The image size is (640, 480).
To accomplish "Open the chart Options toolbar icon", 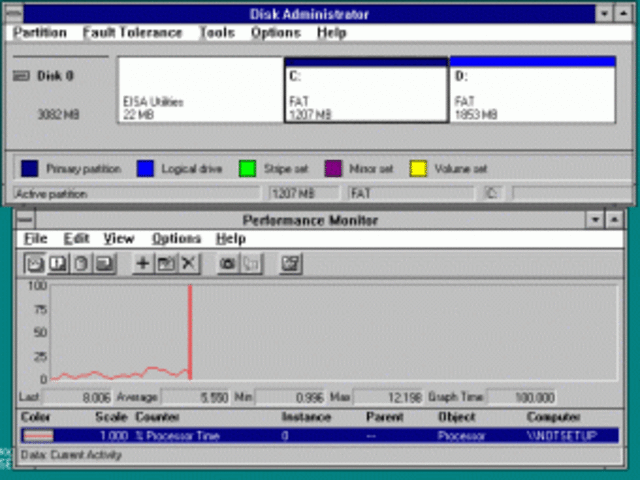I will coord(291,264).
